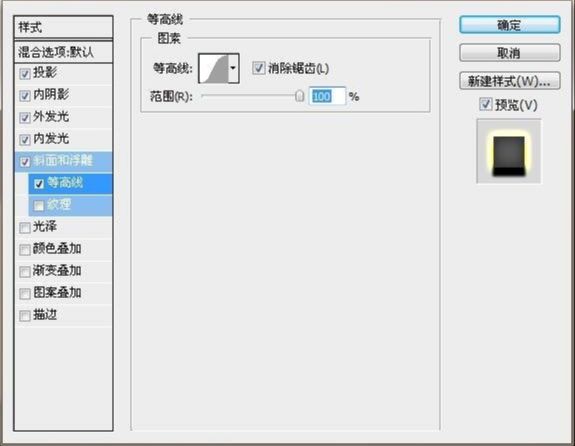575x446 pixels.
Task: Enable the 纹理 texture checkbox
Action: point(39,206)
